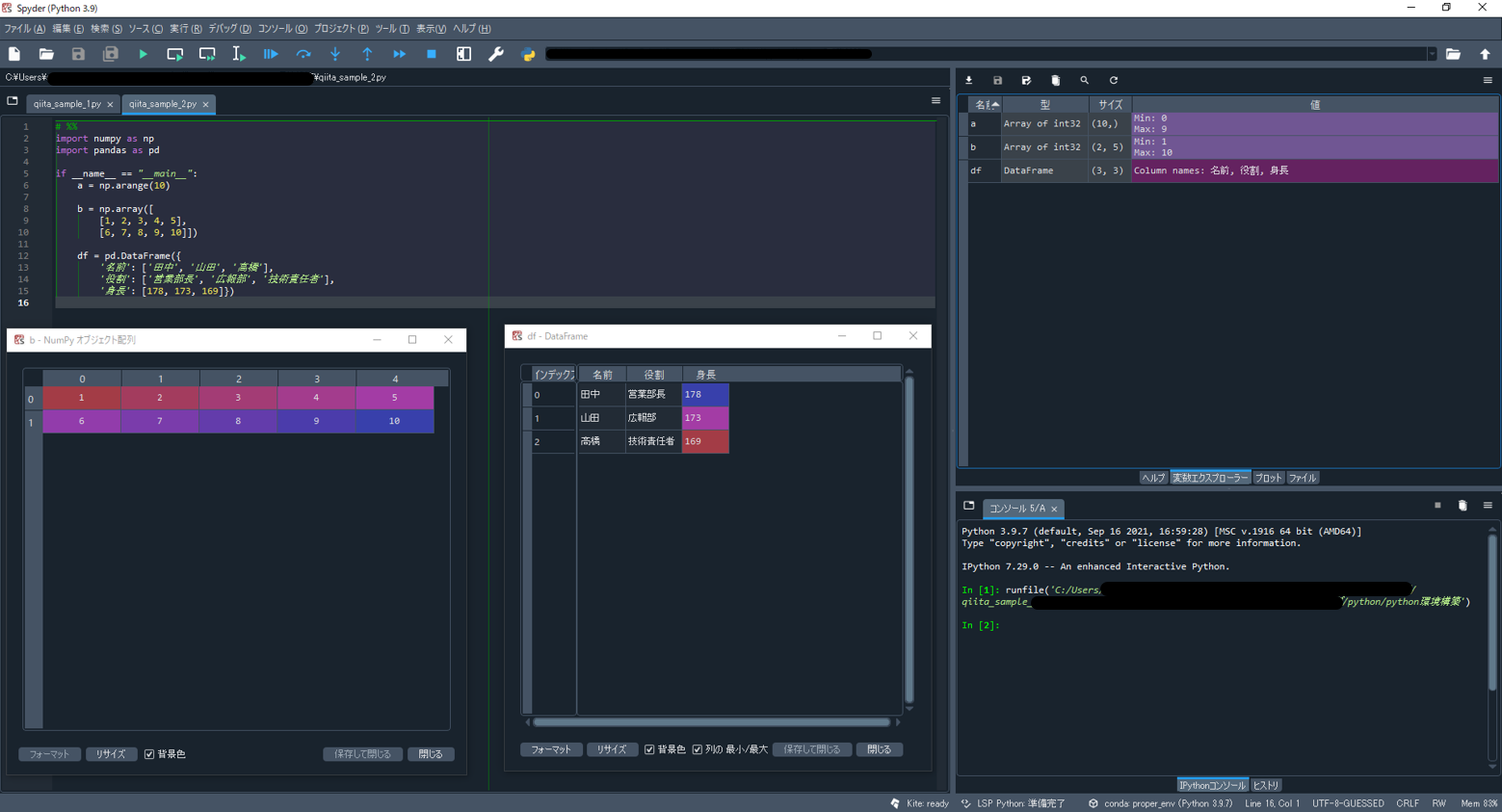Run the current file

143,55
